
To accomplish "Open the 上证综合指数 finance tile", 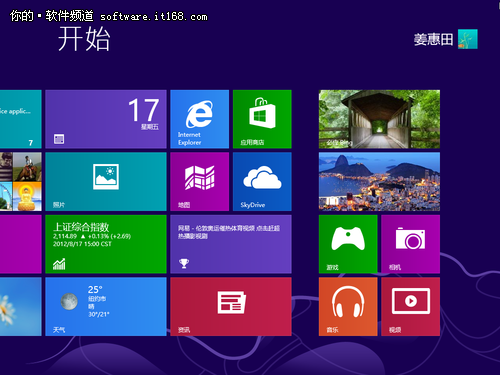I will pos(106,244).
